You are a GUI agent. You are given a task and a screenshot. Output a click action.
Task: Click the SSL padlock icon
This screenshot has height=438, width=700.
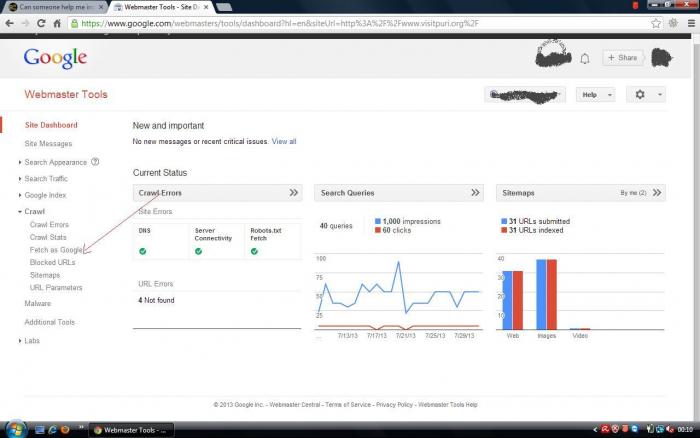click(75, 23)
